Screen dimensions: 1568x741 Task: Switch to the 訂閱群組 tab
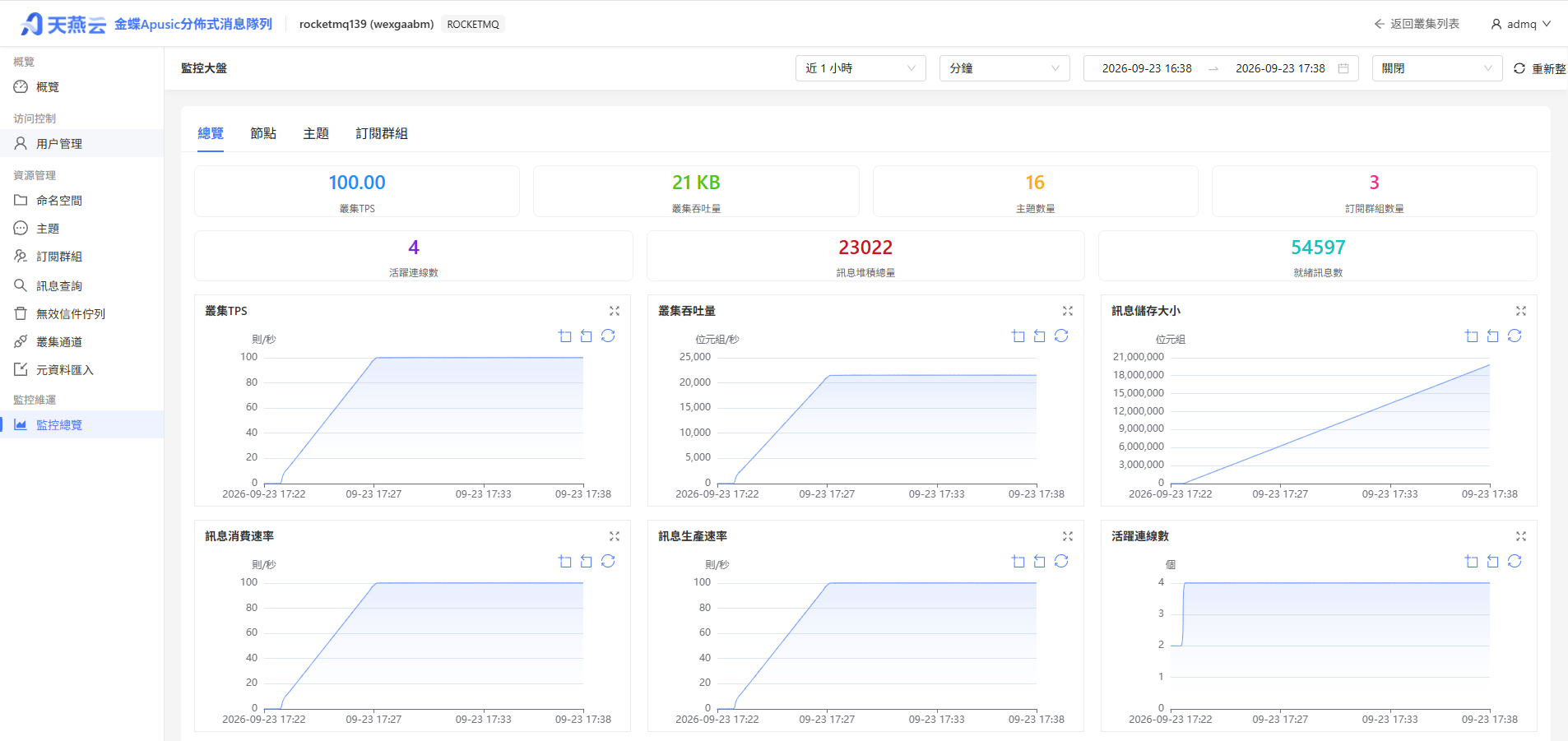382,133
